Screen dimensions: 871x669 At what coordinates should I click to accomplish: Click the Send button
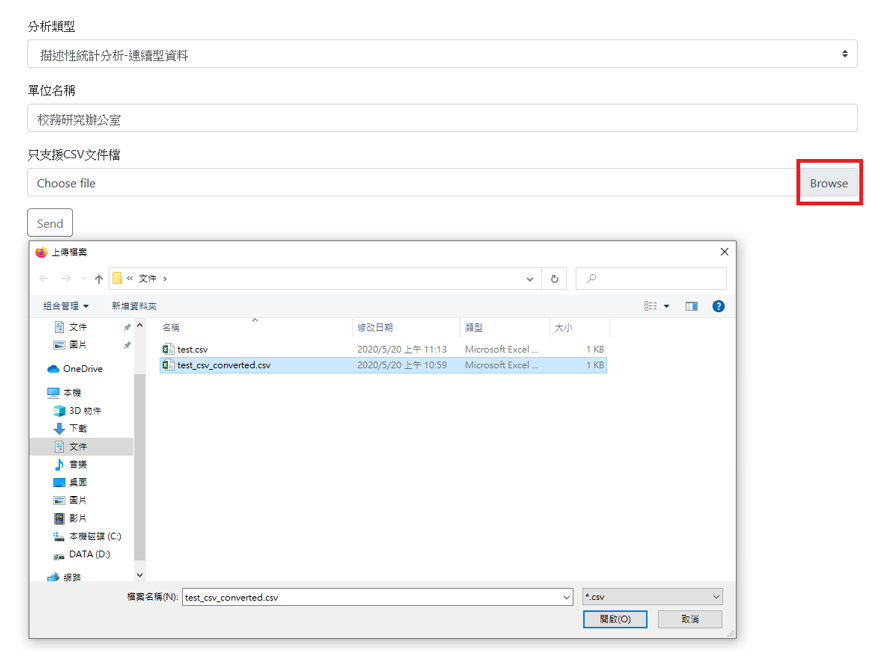(50, 223)
